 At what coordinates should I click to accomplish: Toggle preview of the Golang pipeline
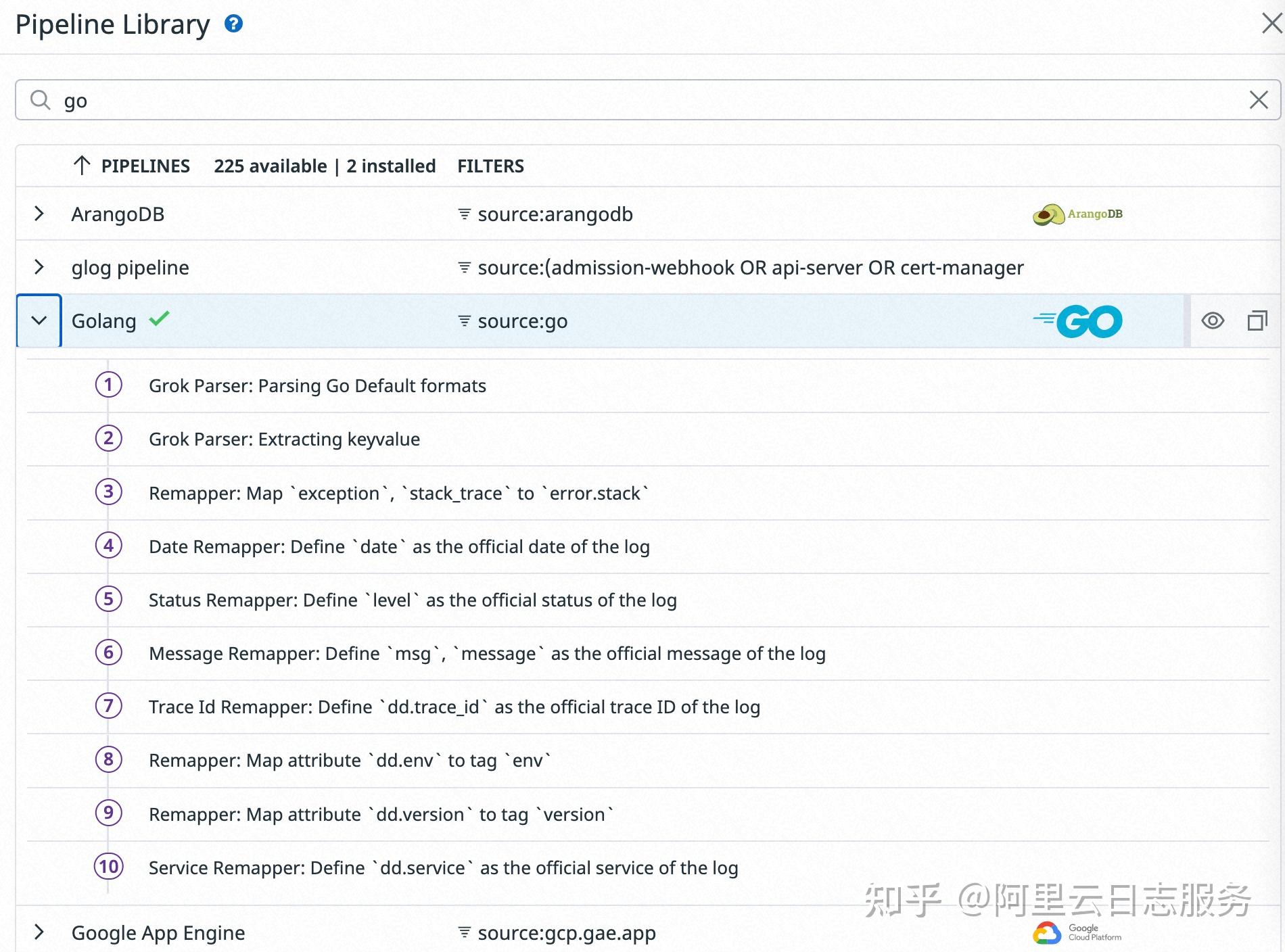(1213, 320)
